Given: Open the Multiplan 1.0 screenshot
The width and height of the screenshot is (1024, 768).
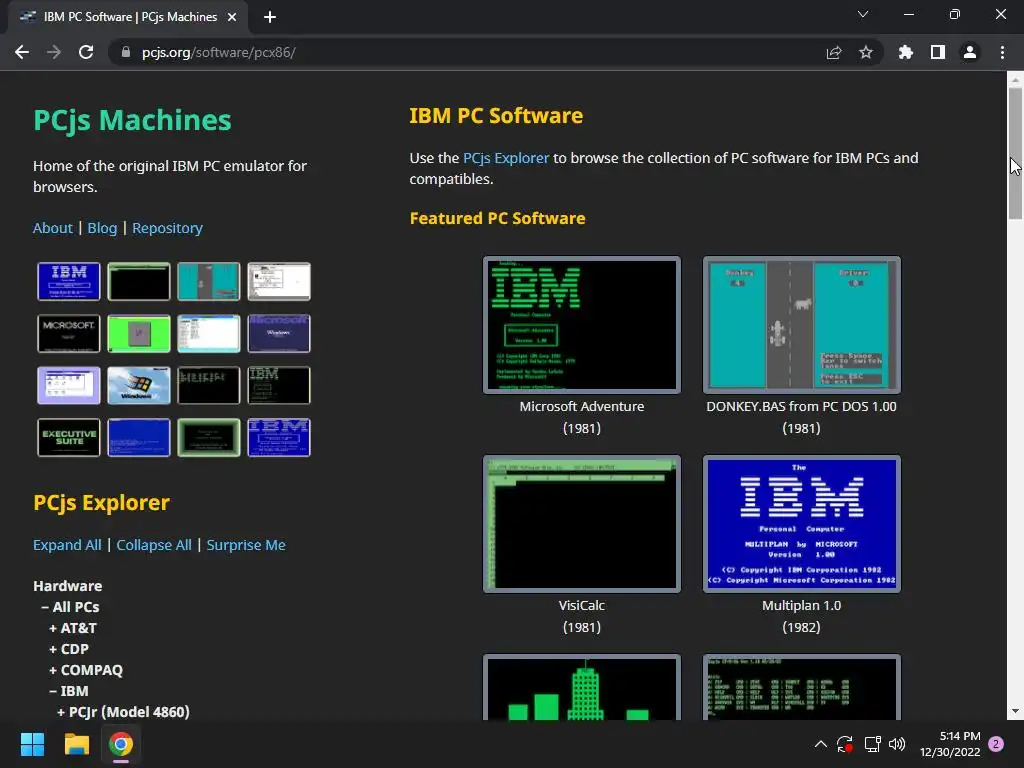Looking at the screenshot, I should click(x=801, y=524).
